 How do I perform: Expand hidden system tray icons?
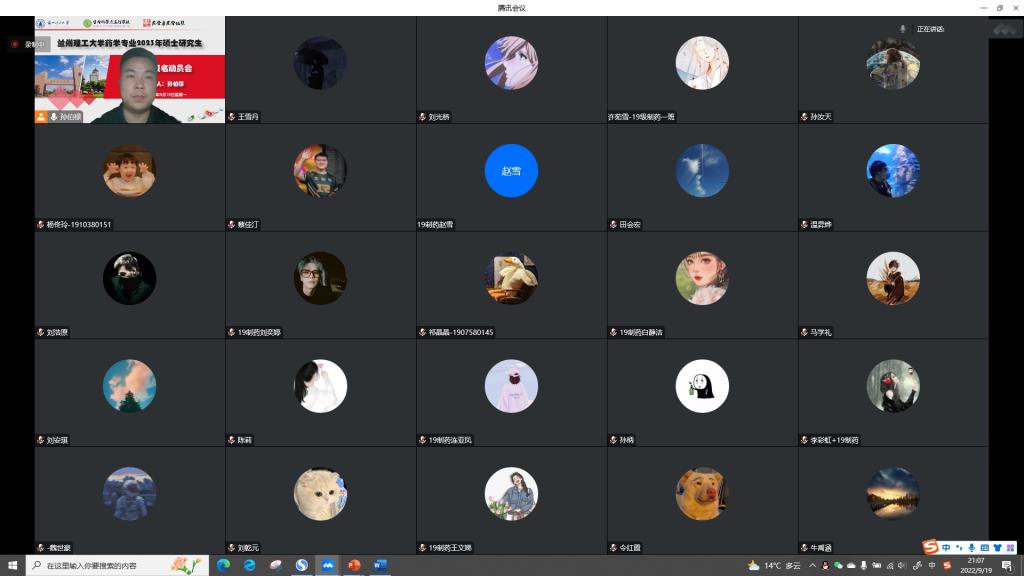[x=813, y=566]
